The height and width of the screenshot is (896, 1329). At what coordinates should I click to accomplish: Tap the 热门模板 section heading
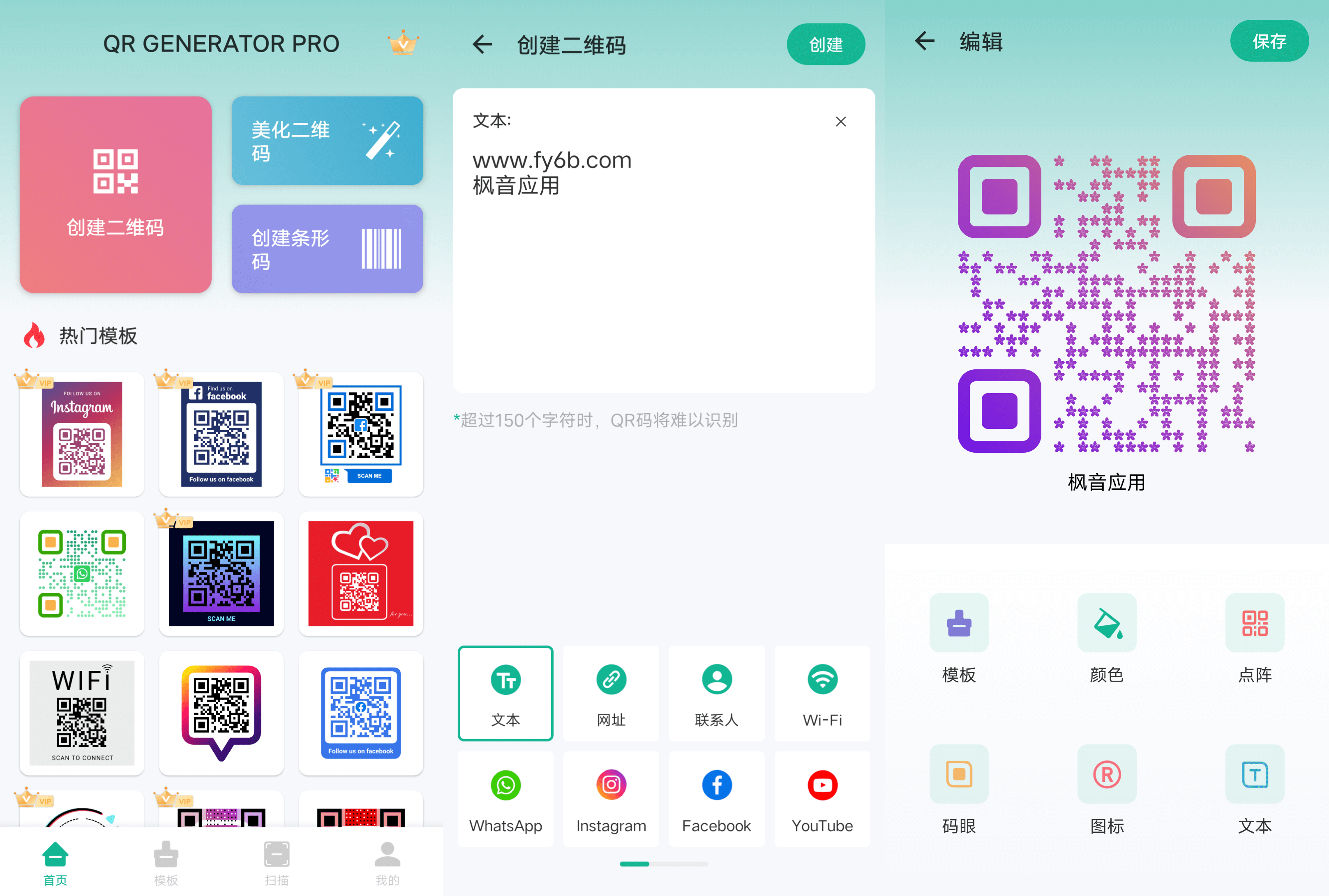click(x=98, y=336)
